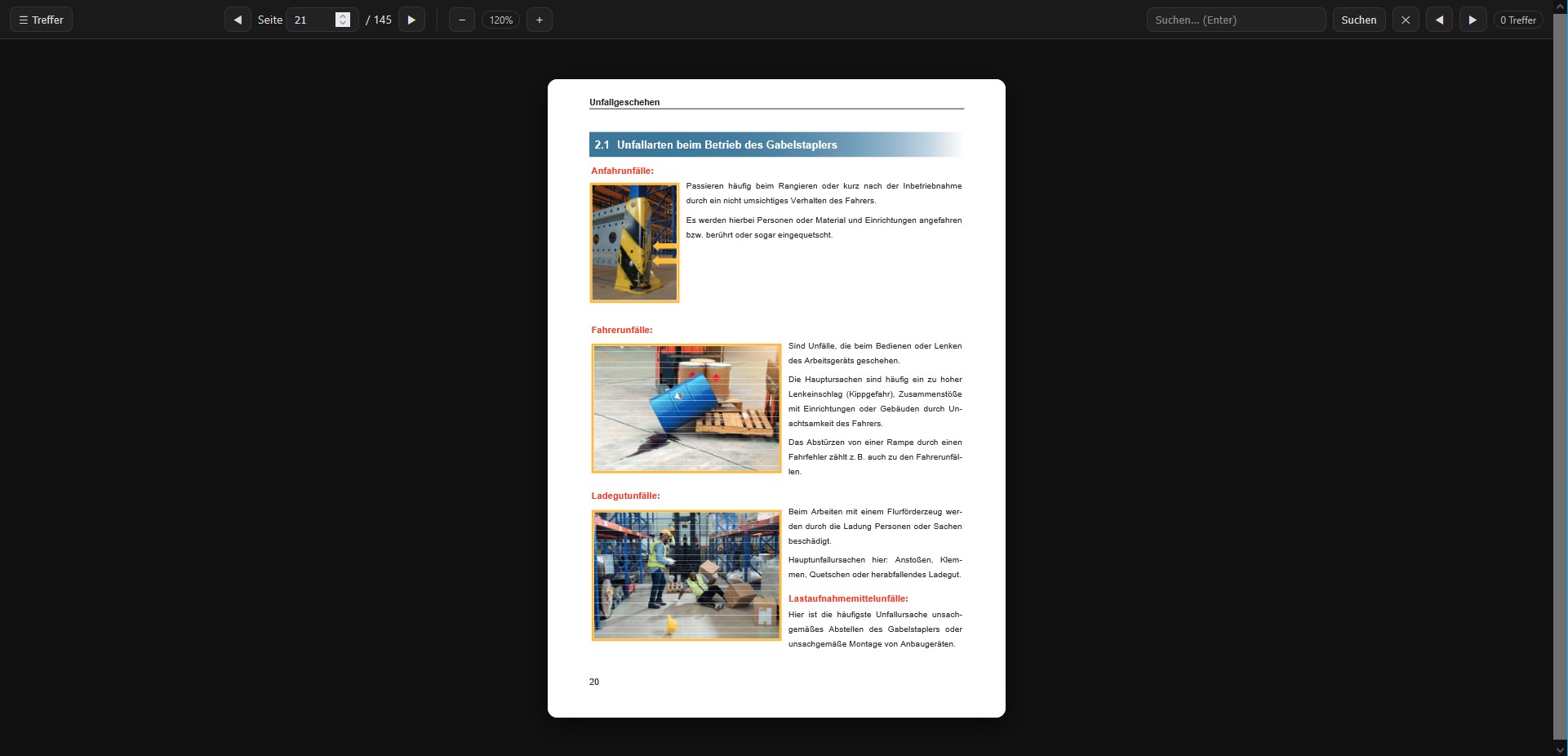Clear the search with the X button
Viewport: 1568px width, 756px height.
click(1406, 20)
